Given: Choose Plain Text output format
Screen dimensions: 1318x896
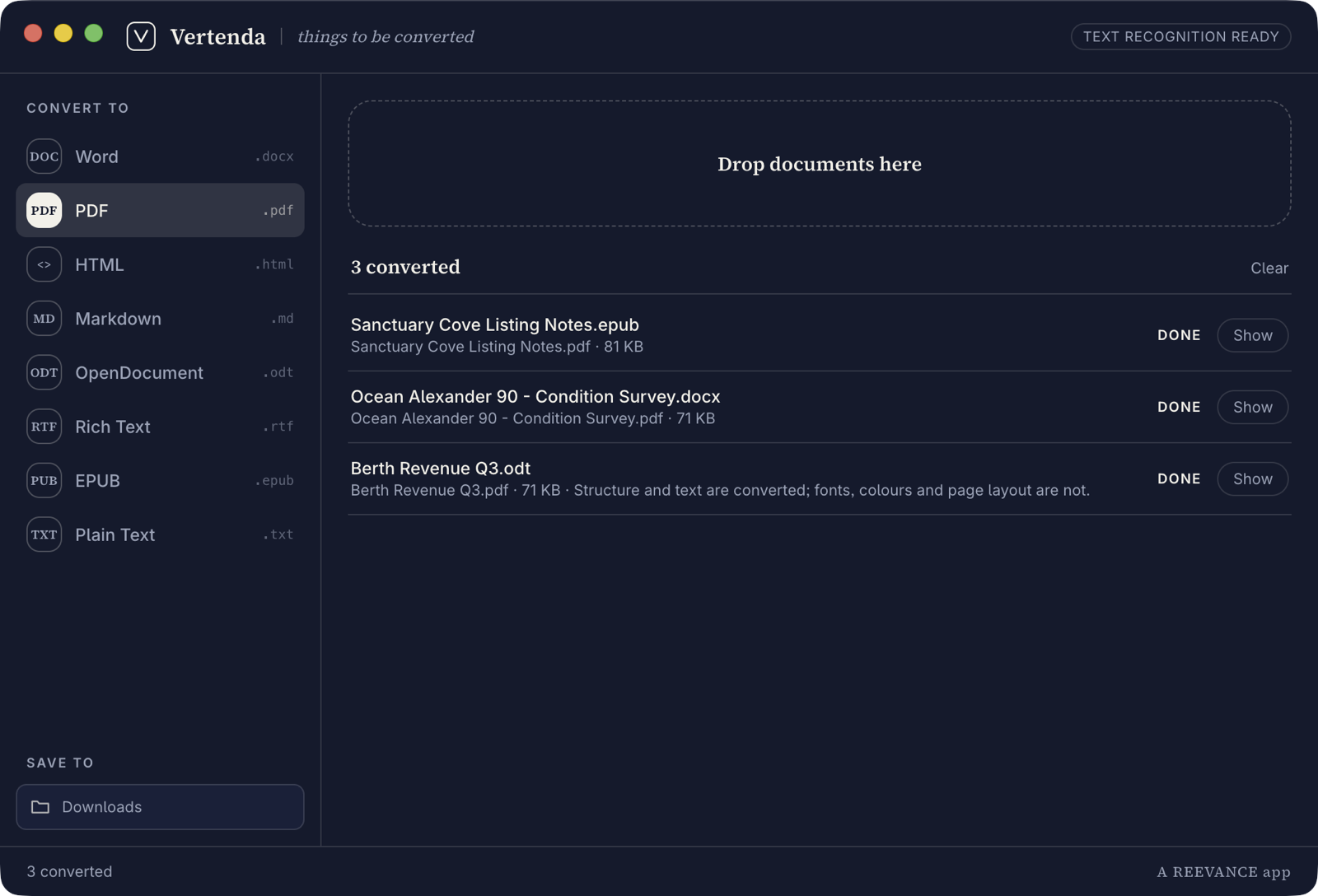Looking at the screenshot, I should pyautogui.click(x=160, y=534).
